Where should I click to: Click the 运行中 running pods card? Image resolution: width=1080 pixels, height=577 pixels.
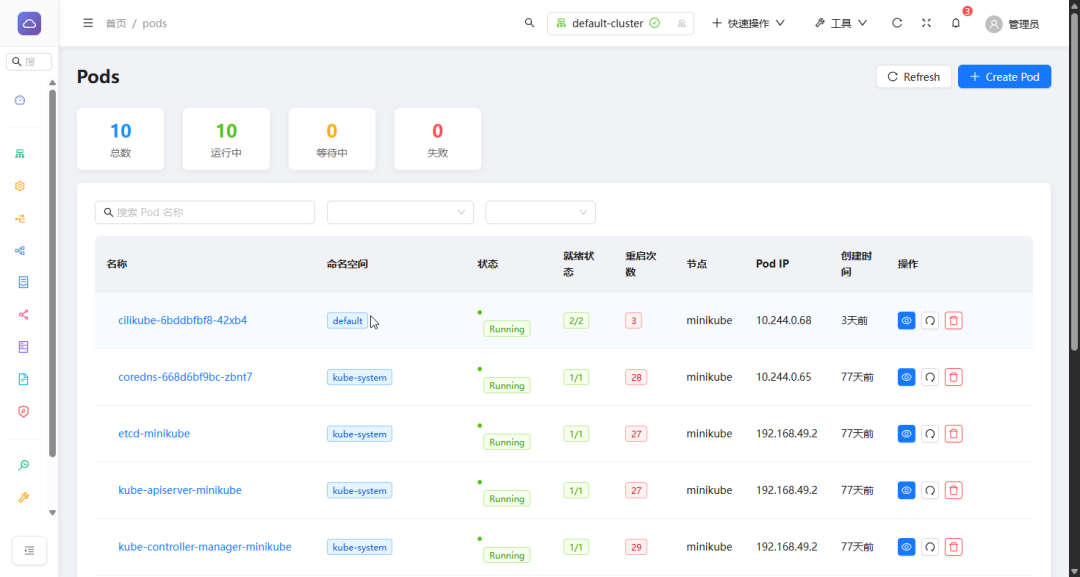click(226, 139)
